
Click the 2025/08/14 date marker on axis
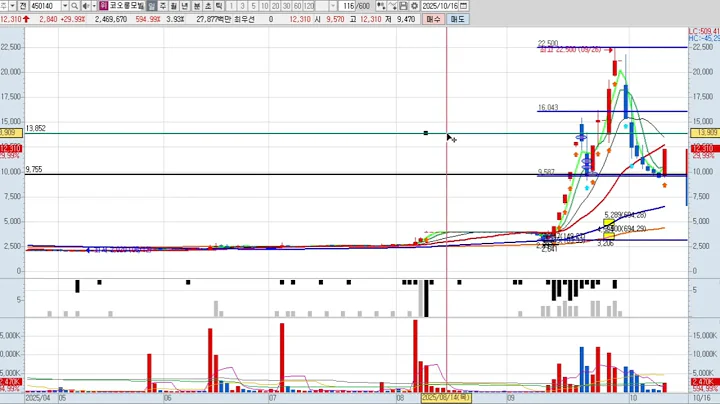446,397
